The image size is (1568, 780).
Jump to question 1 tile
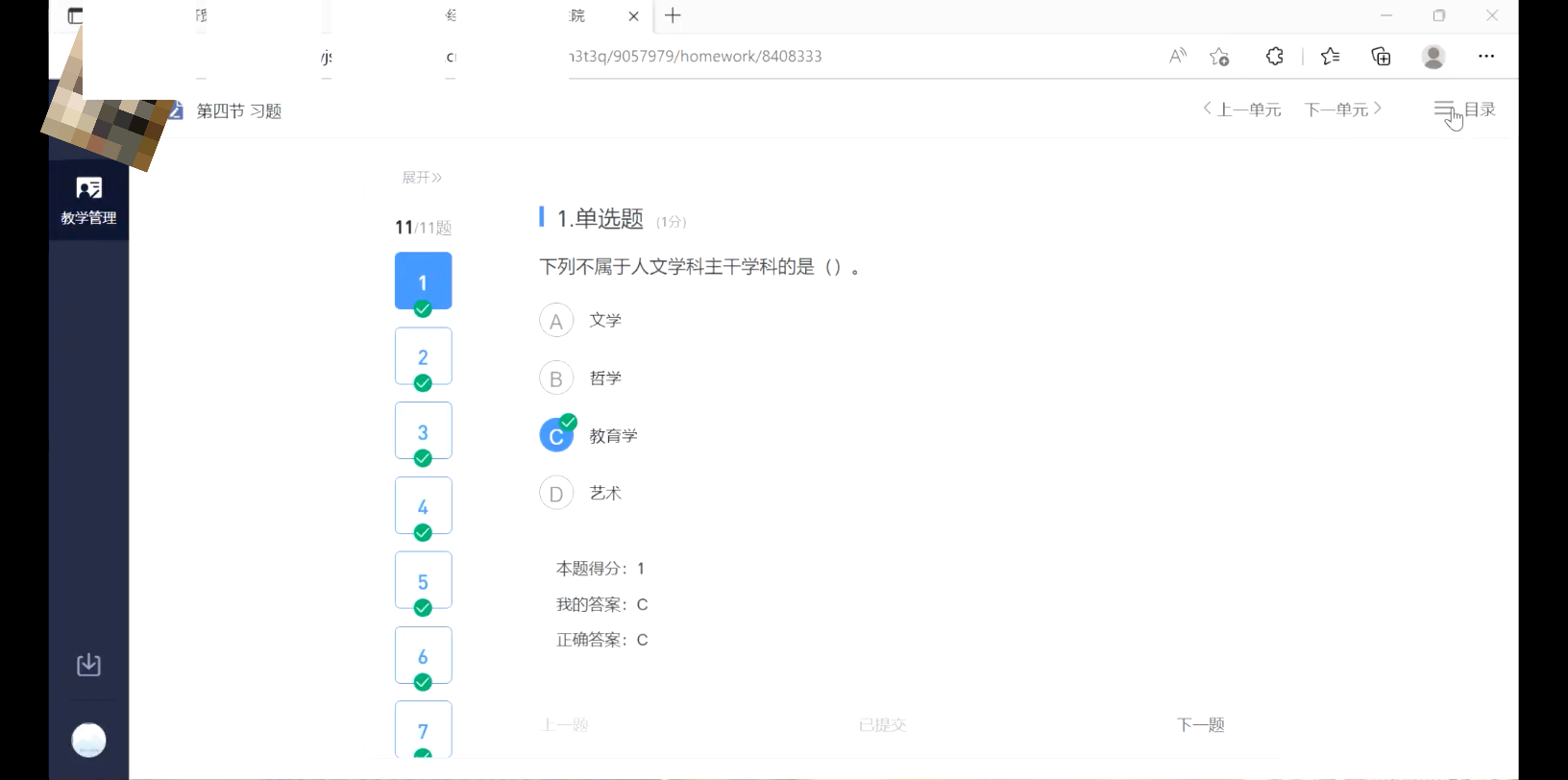tap(423, 281)
